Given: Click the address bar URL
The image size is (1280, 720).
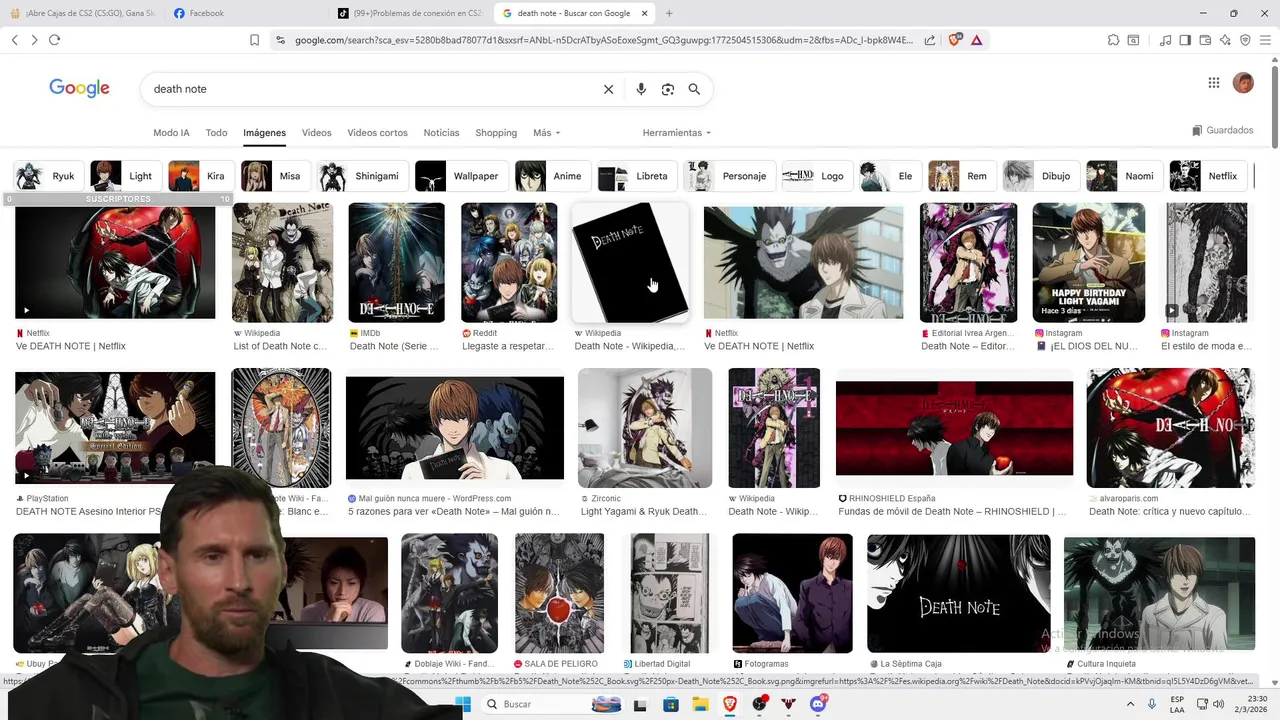Looking at the screenshot, I should [604, 40].
